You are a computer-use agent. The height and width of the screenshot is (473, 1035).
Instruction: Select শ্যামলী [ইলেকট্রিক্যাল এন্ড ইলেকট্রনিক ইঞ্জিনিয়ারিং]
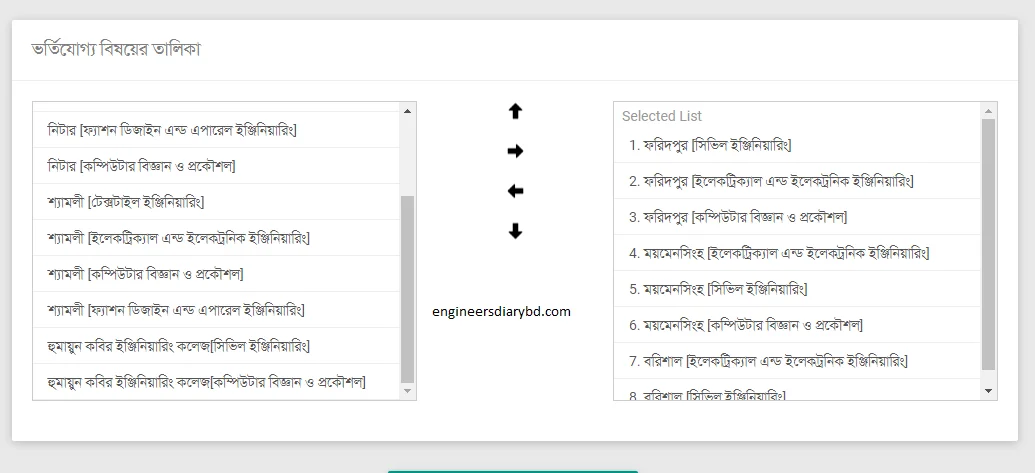click(179, 238)
